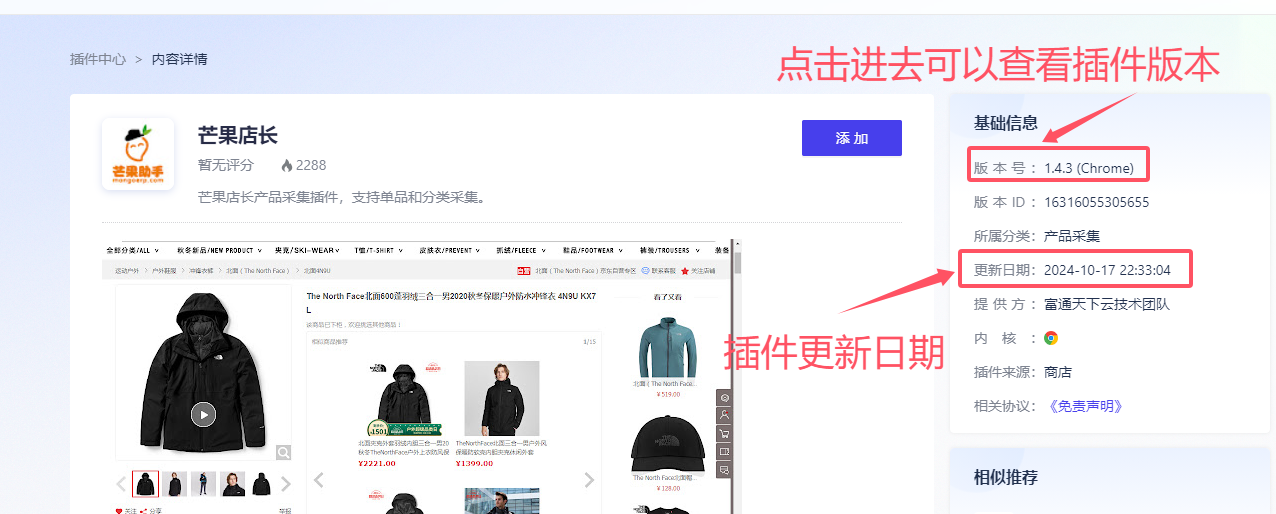Click the headset customer service icon in the side toolbar

click(724, 398)
